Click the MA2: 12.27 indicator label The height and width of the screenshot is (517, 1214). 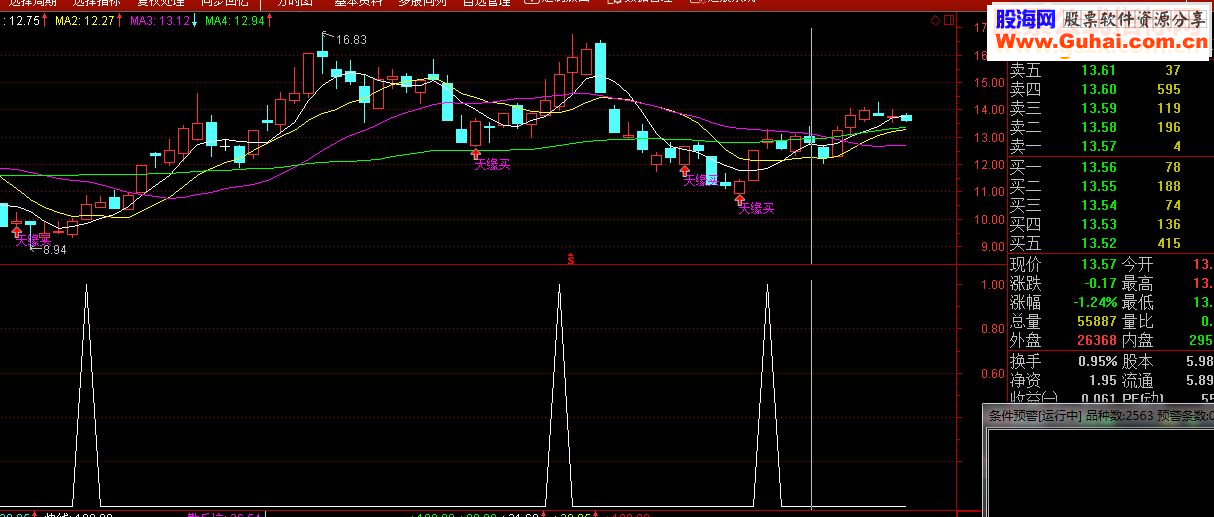[83, 20]
